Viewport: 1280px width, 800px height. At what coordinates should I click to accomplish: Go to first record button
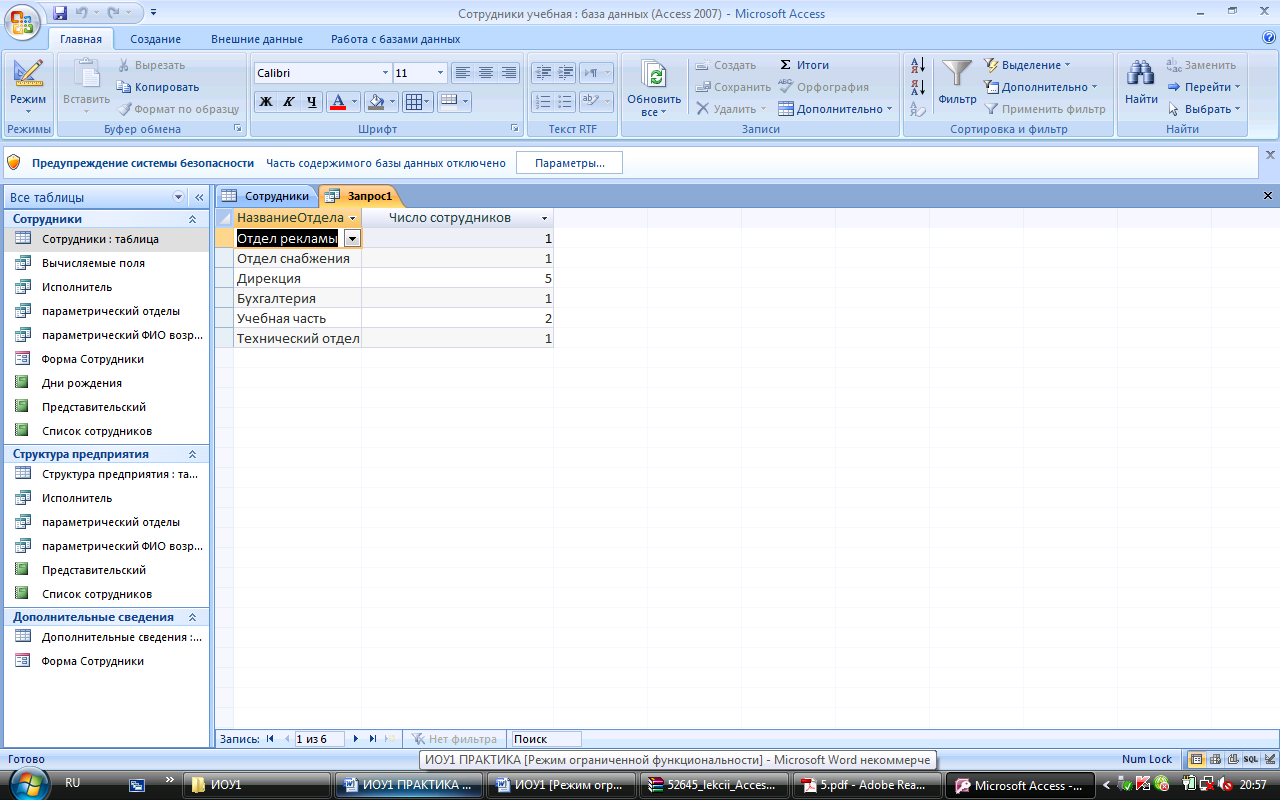(270, 739)
